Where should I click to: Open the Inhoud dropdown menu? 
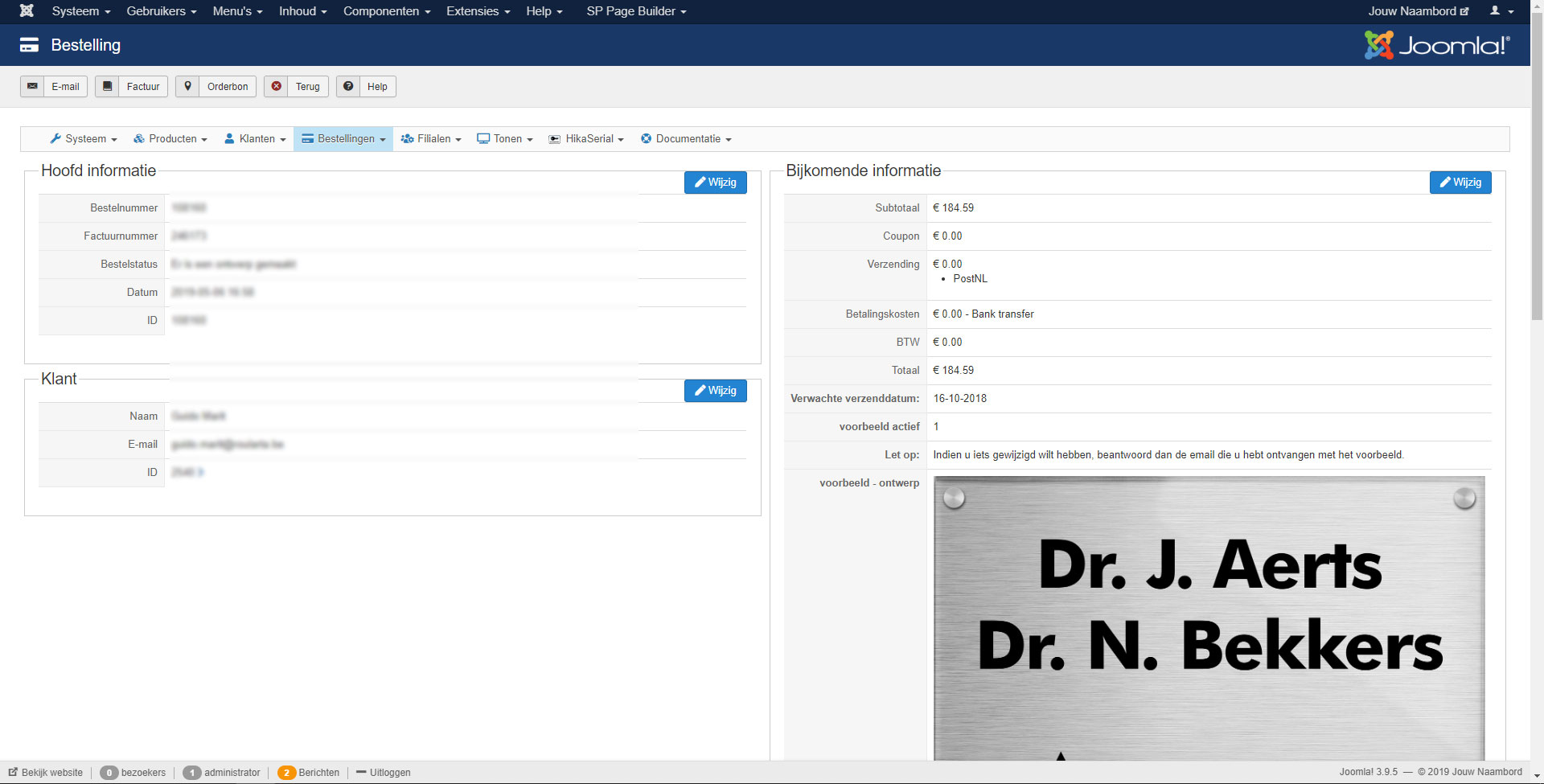[303, 11]
